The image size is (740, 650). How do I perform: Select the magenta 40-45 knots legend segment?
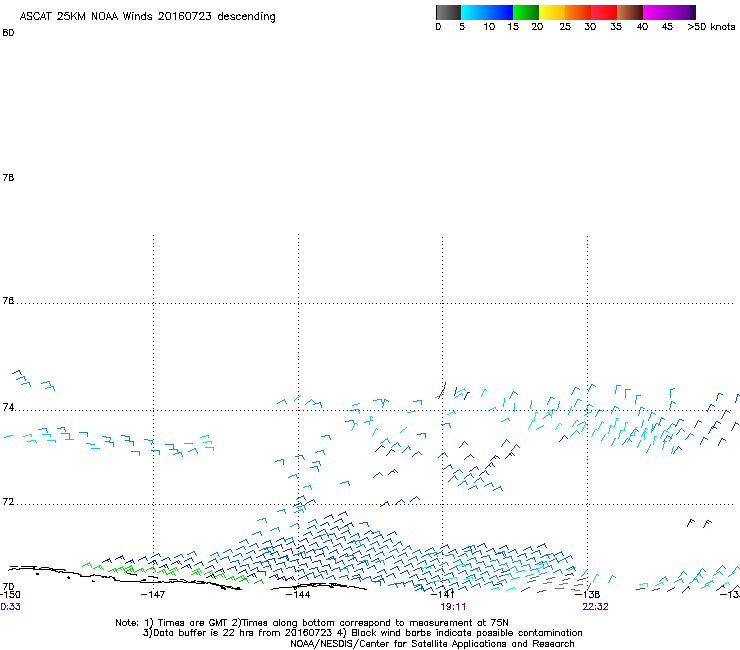(656, 12)
